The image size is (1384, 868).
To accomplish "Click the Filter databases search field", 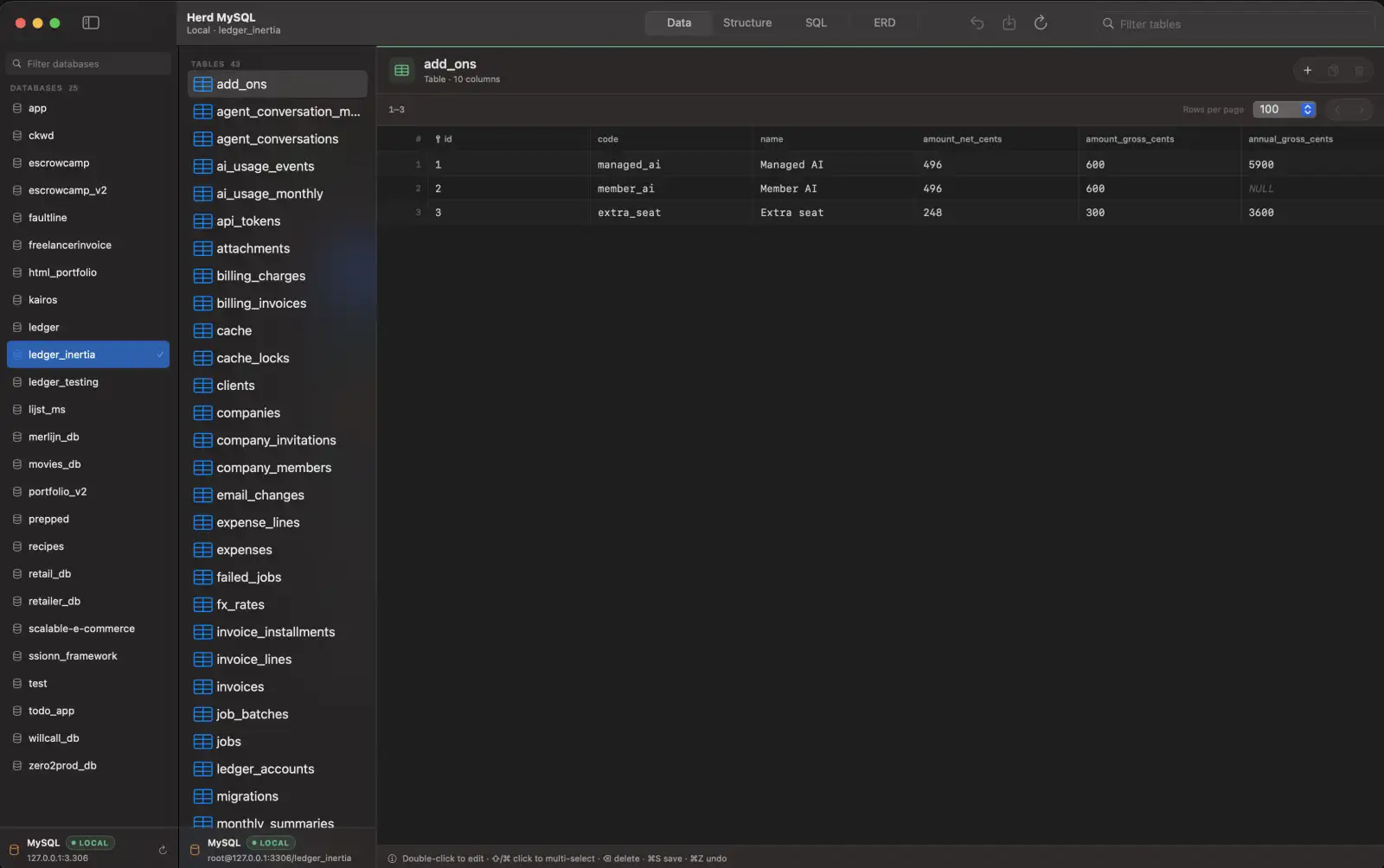I will tap(88, 64).
